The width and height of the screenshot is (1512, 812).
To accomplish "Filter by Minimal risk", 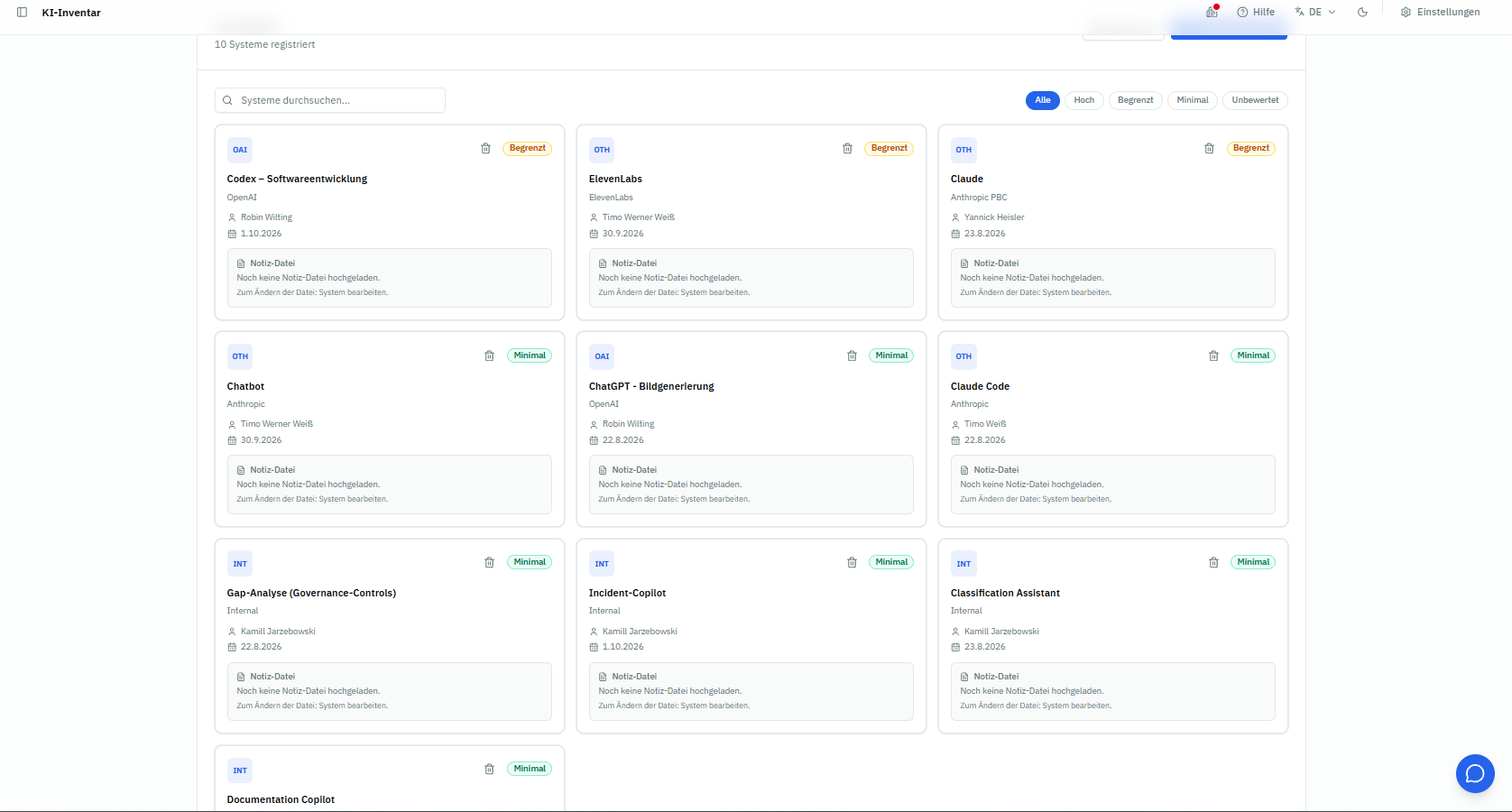I will pos(1193,100).
